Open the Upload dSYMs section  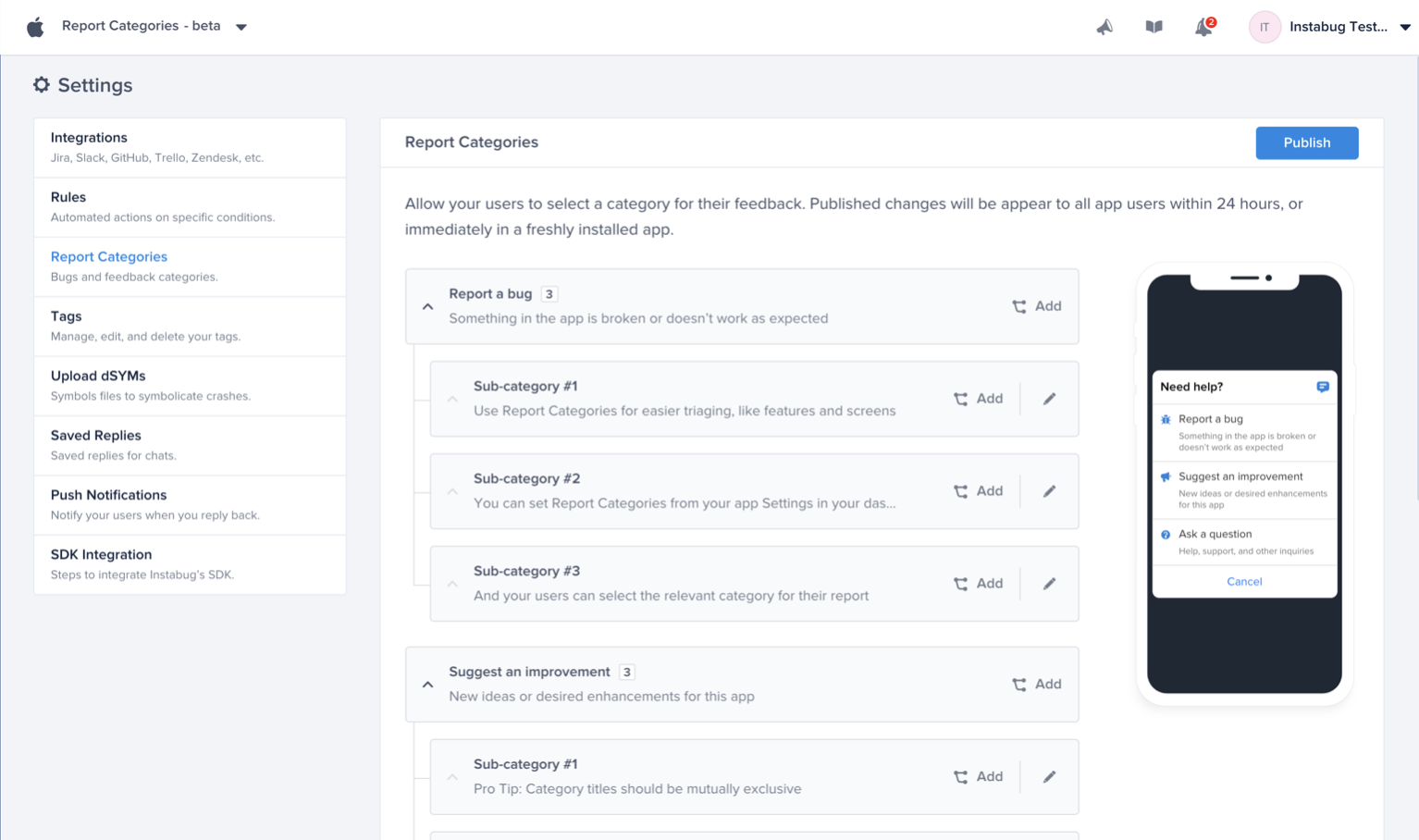coord(190,386)
